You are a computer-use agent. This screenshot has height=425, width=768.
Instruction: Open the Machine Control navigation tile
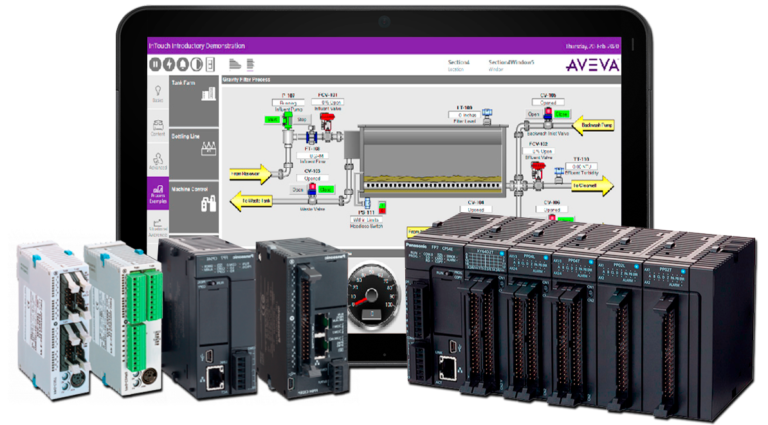pyautogui.click(x=195, y=198)
